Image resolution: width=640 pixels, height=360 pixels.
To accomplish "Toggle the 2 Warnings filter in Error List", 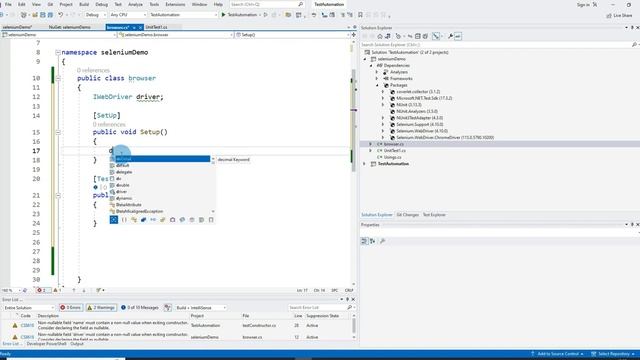I will point(101,307).
